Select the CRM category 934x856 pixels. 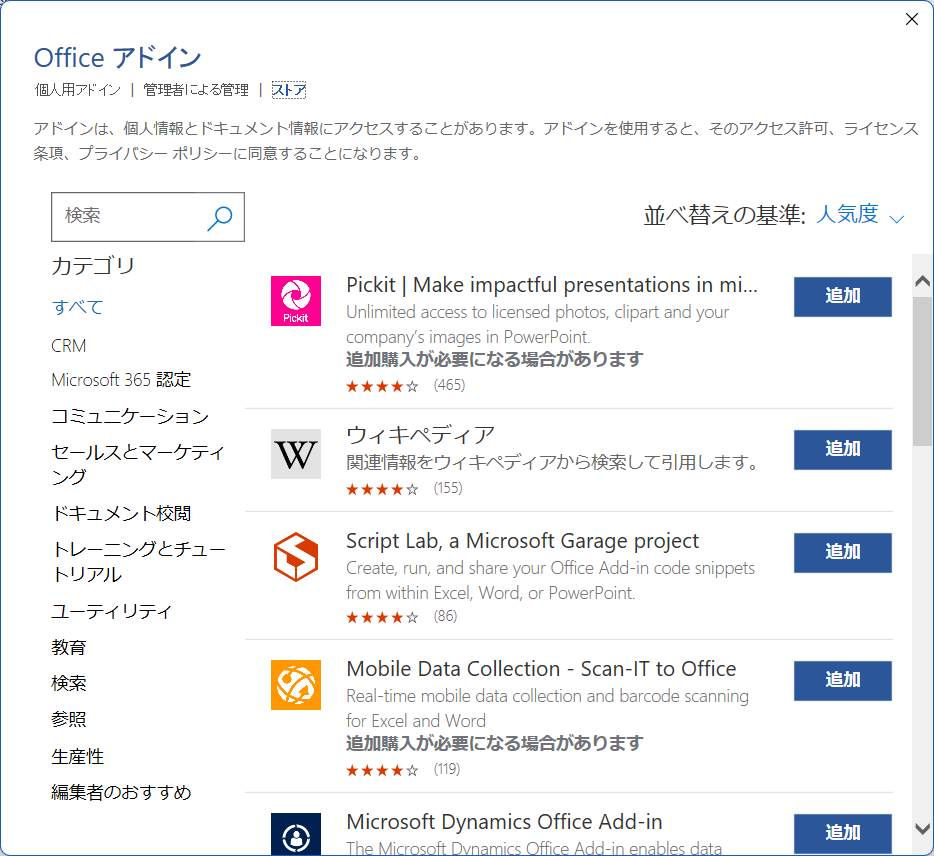click(x=69, y=345)
